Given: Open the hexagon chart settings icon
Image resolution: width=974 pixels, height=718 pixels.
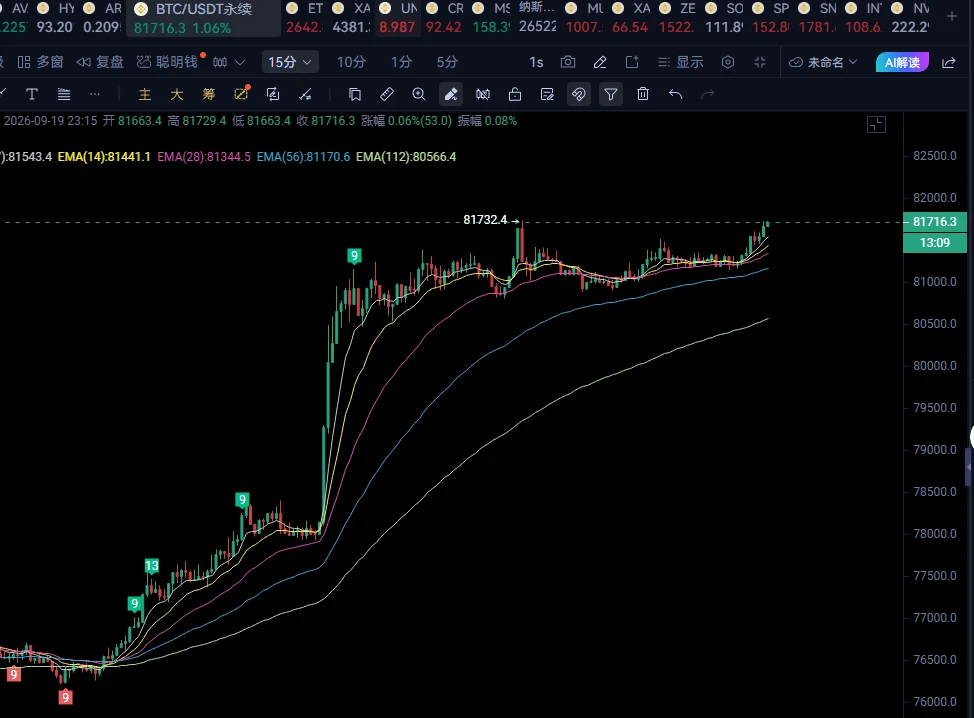Looking at the screenshot, I should pos(728,62).
